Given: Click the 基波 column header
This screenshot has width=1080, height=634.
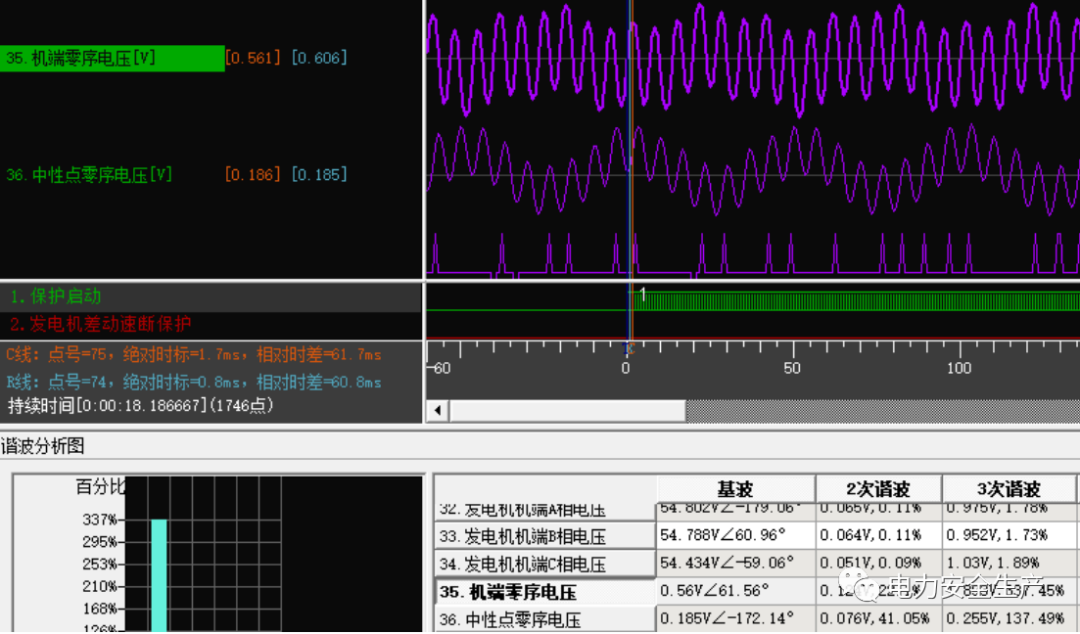Looking at the screenshot, I should 735,489.
